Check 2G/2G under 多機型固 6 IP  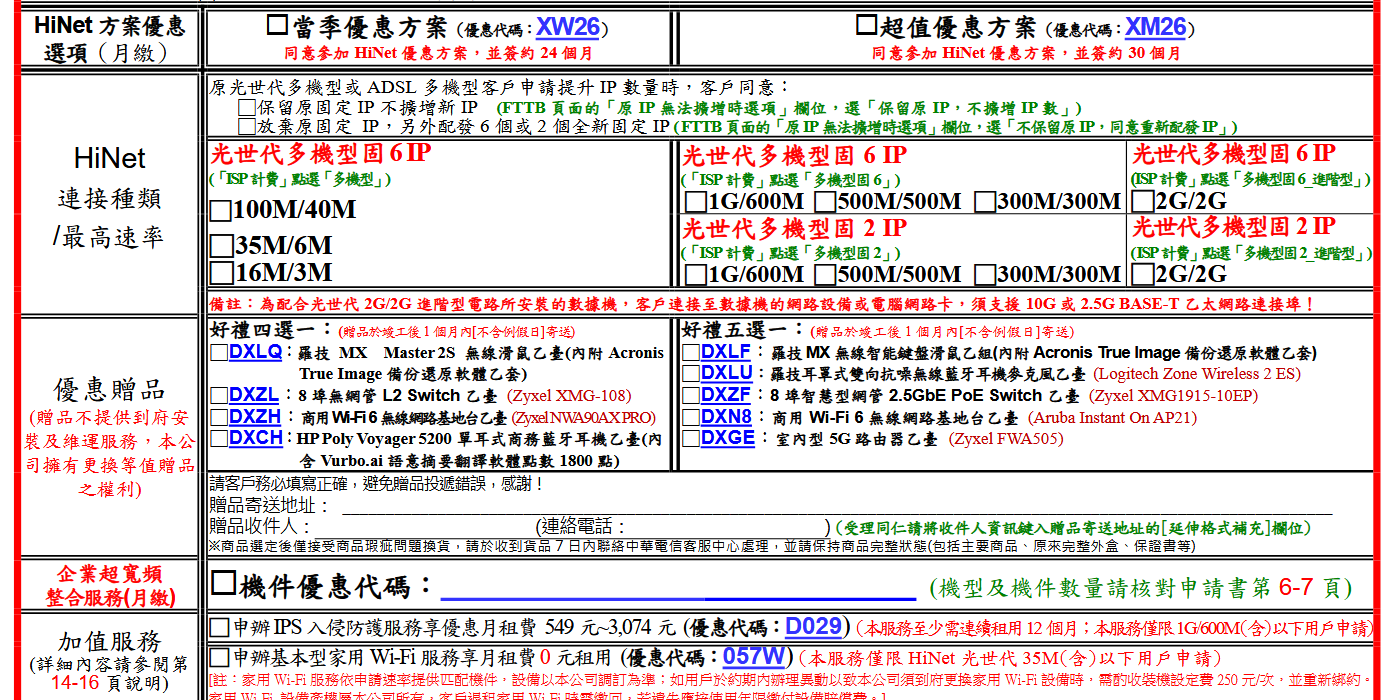pos(1142,202)
